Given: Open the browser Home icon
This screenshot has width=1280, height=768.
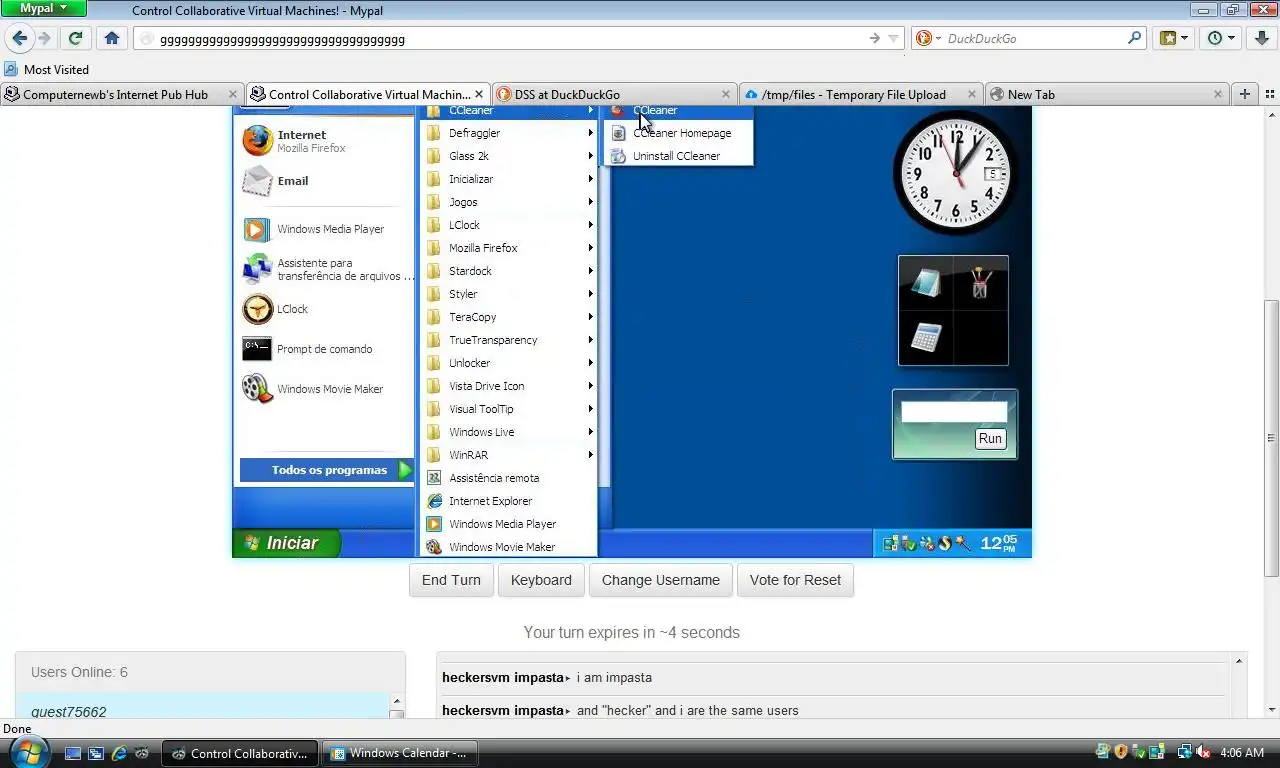Looking at the screenshot, I should [x=112, y=38].
